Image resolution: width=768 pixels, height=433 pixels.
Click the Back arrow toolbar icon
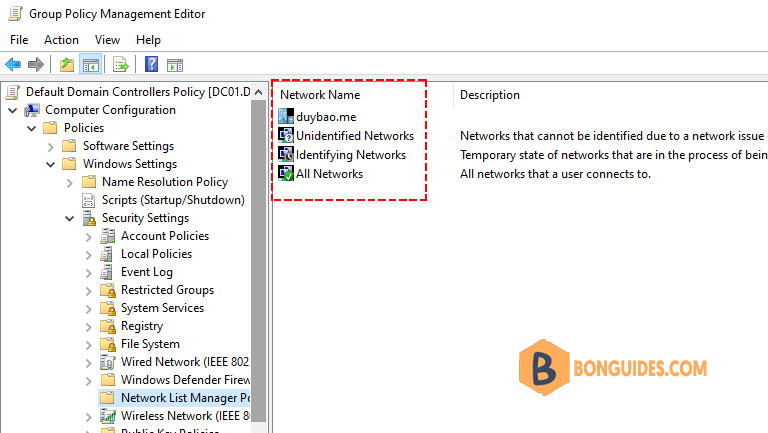click(x=13, y=65)
